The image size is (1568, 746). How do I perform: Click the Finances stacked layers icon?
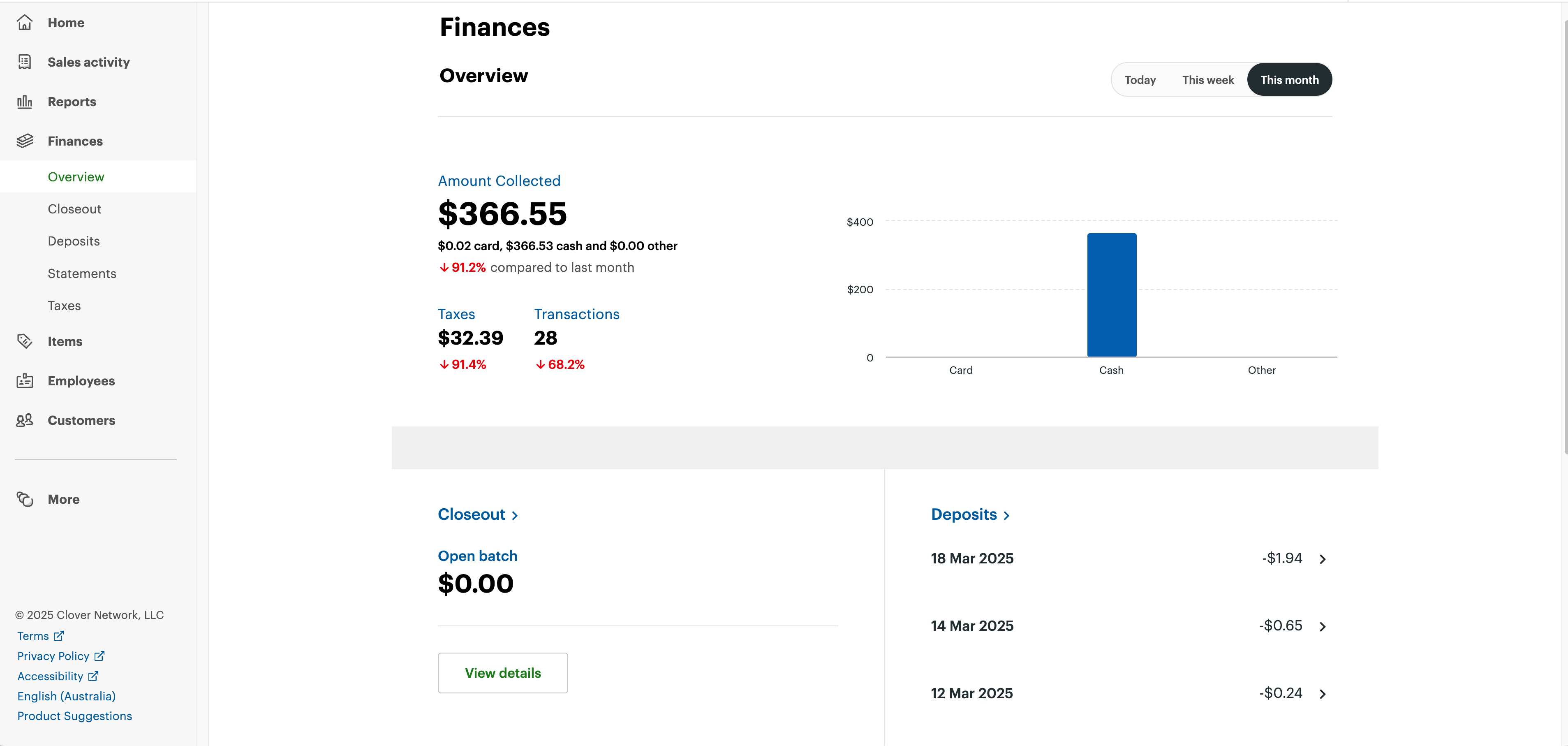point(24,141)
